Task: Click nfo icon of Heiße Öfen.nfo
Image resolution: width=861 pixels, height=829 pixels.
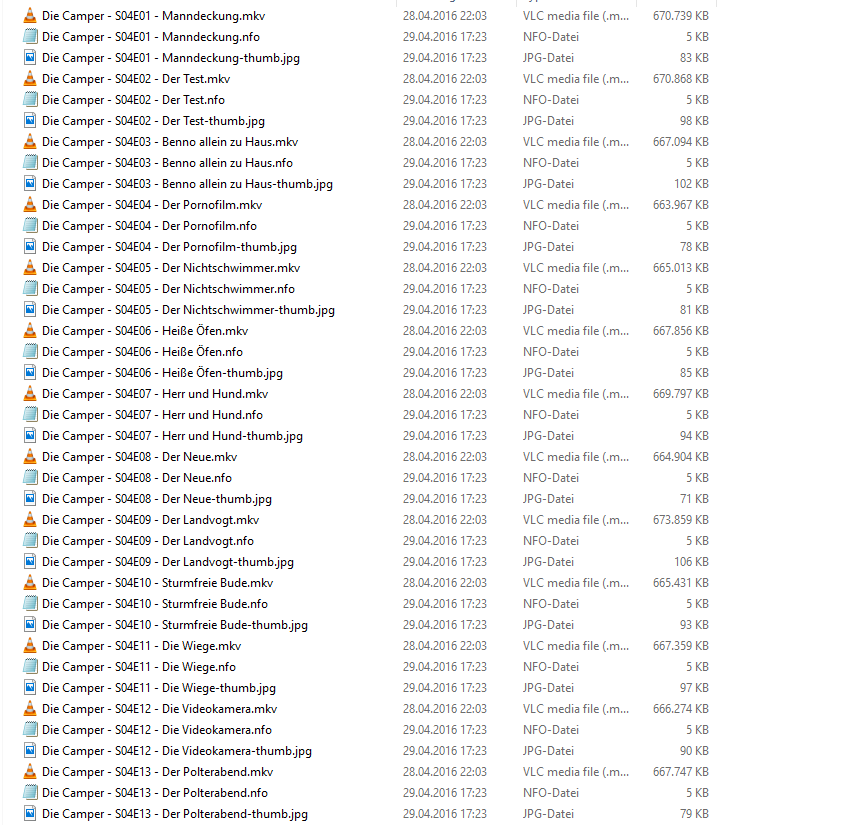Action: tap(30, 352)
